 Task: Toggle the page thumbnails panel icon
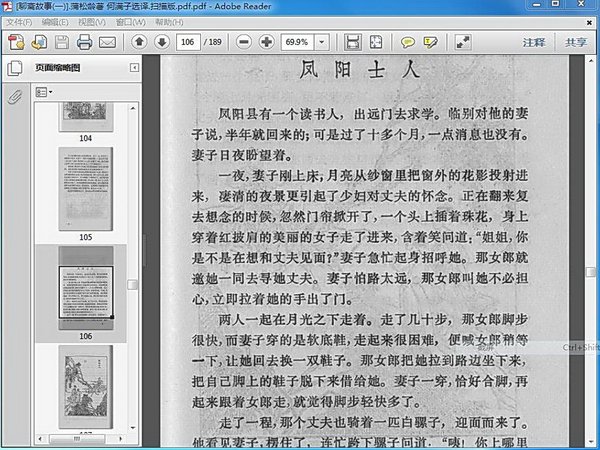point(15,69)
